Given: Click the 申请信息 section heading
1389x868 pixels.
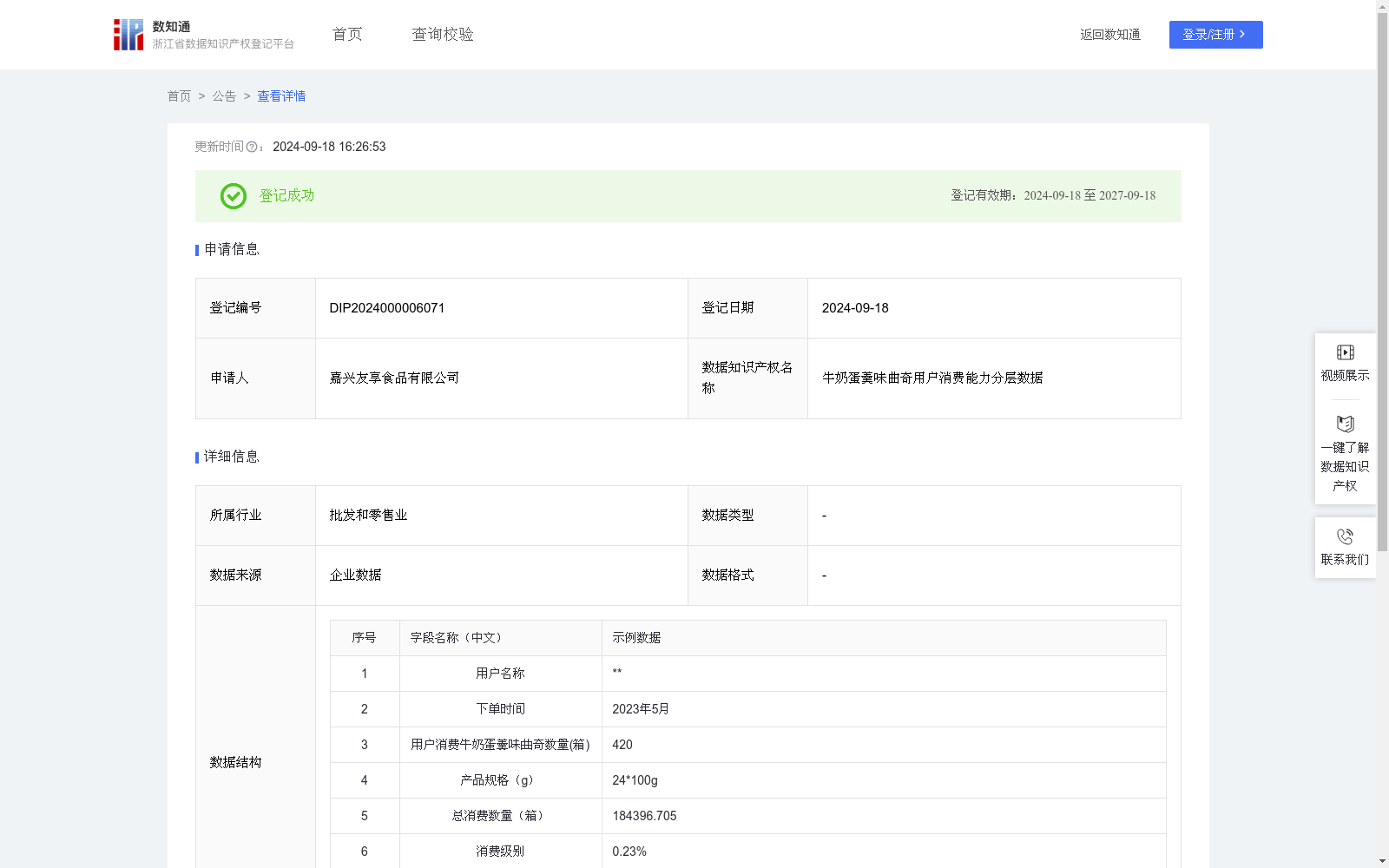Looking at the screenshot, I should click(232, 250).
